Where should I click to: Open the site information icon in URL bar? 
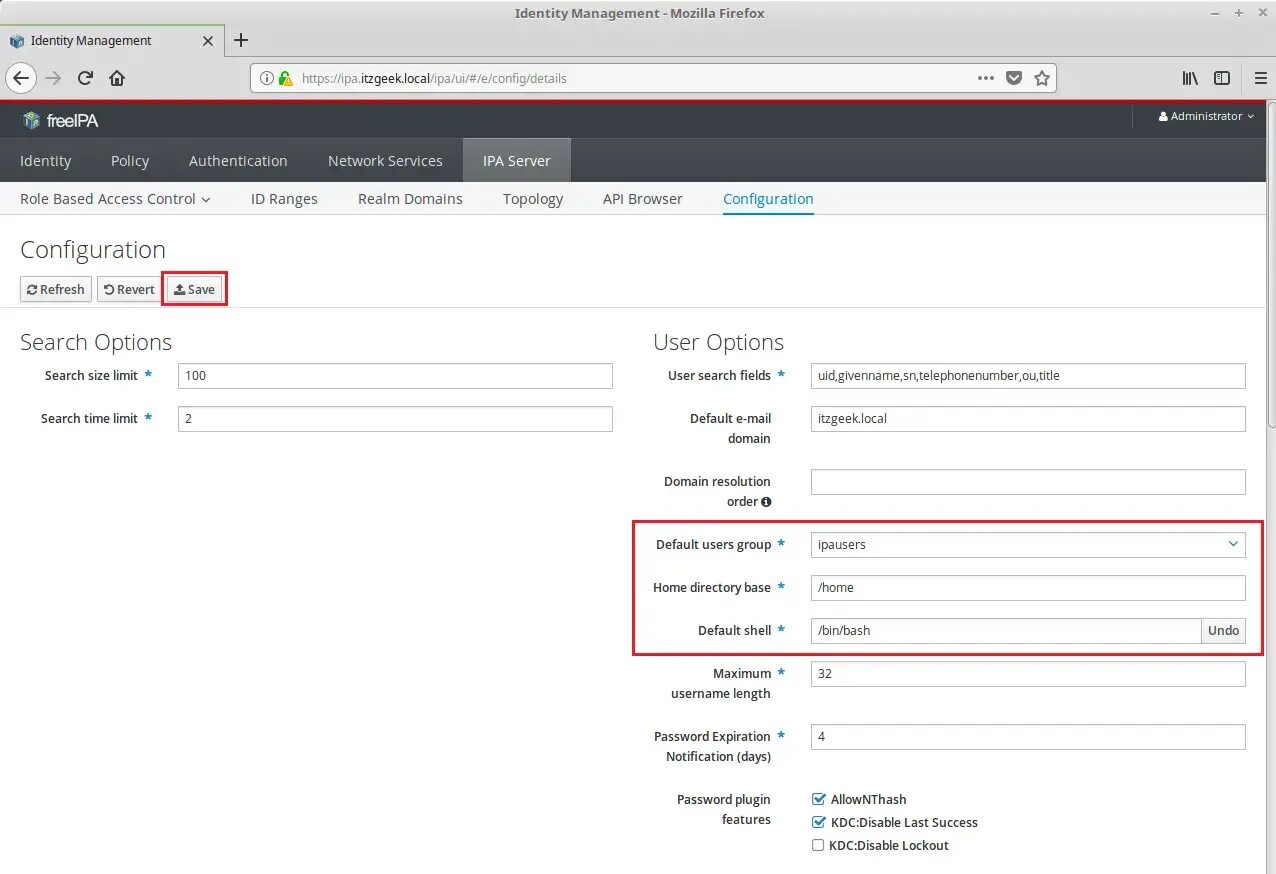coord(266,78)
